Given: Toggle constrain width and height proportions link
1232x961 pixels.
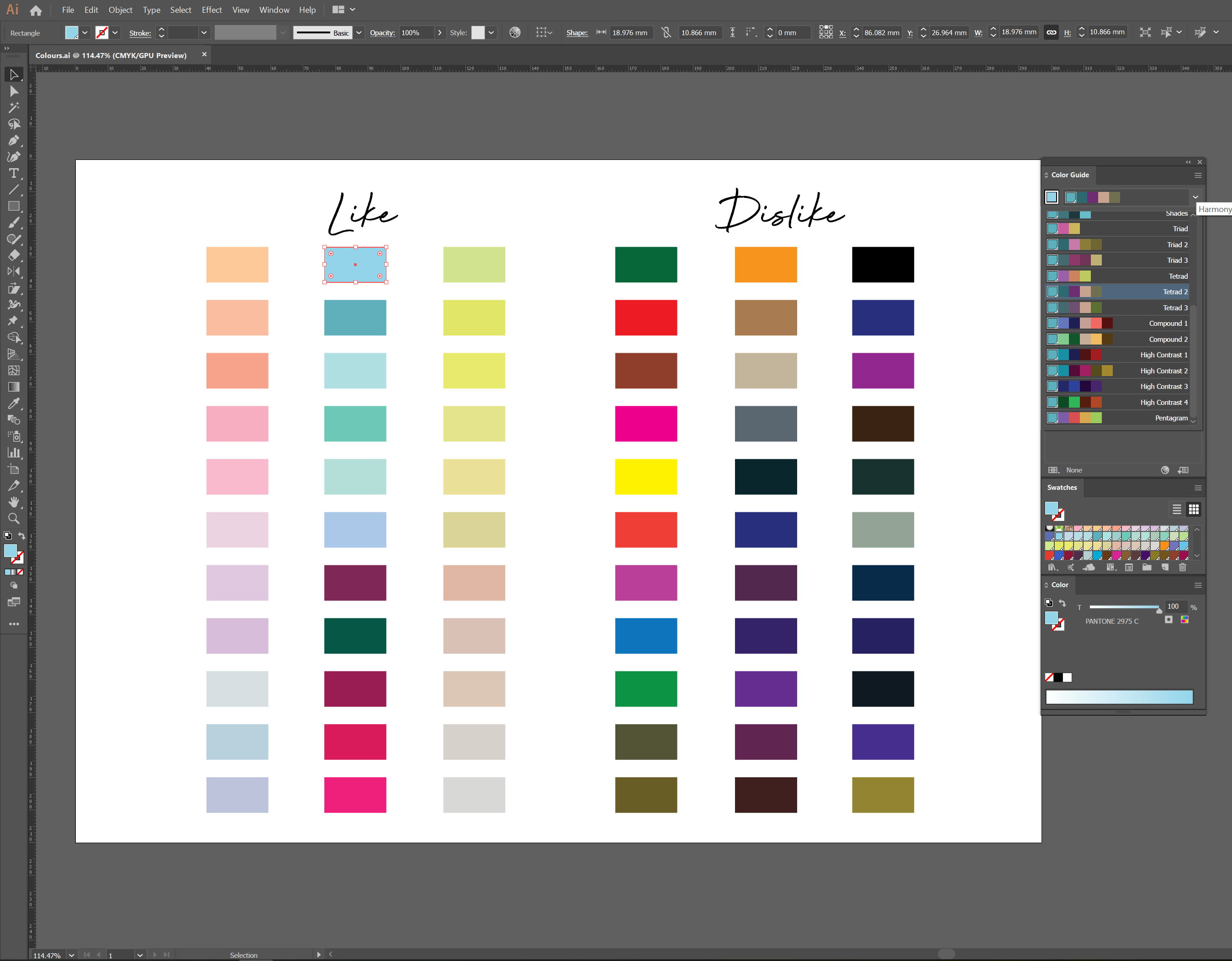Looking at the screenshot, I should point(1051,33).
